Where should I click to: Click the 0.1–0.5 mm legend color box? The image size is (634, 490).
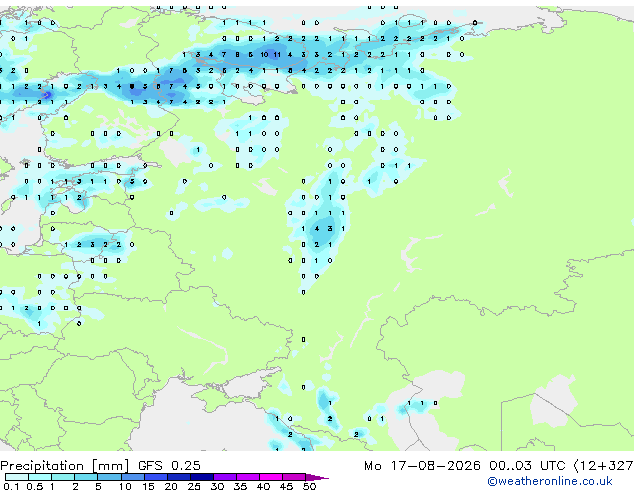(17, 477)
